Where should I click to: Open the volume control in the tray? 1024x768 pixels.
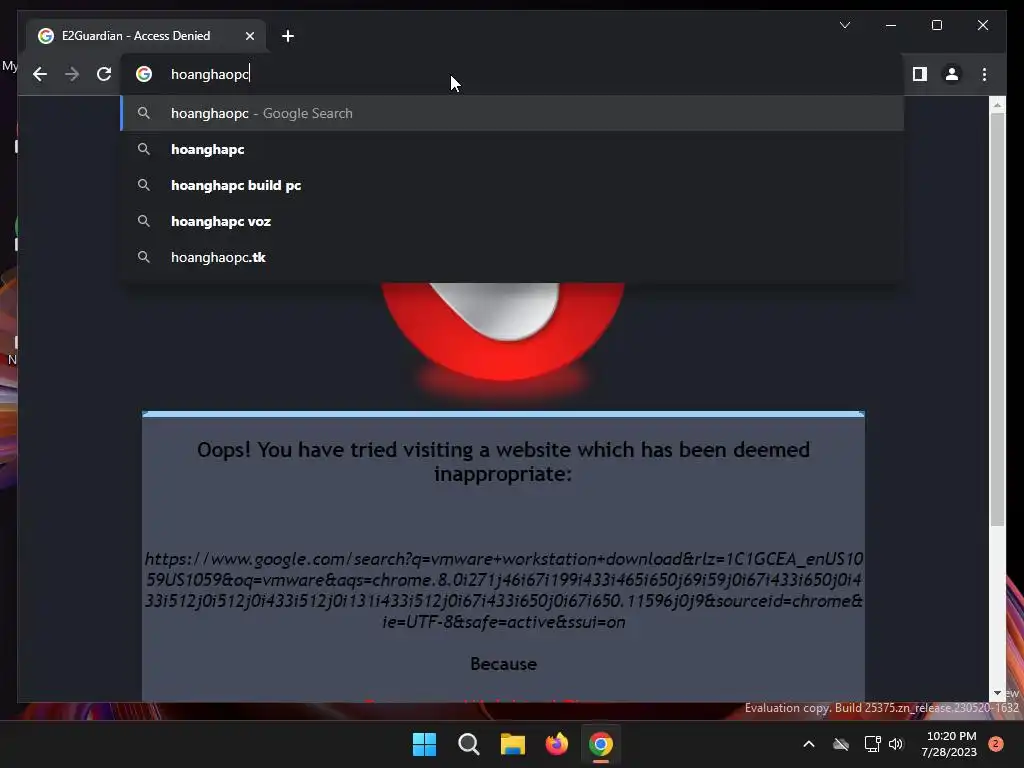click(896, 744)
